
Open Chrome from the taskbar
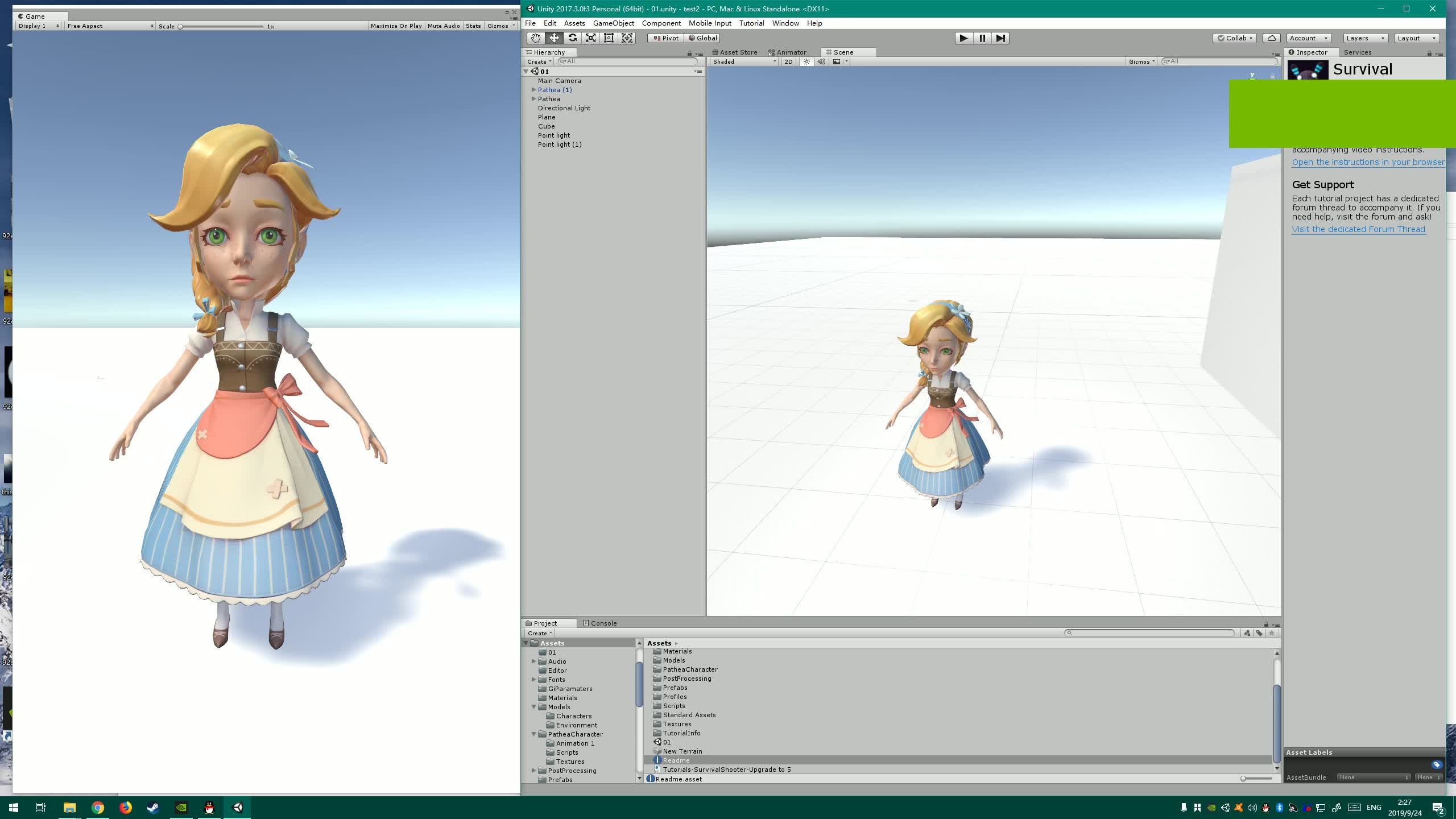tap(98, 808)
